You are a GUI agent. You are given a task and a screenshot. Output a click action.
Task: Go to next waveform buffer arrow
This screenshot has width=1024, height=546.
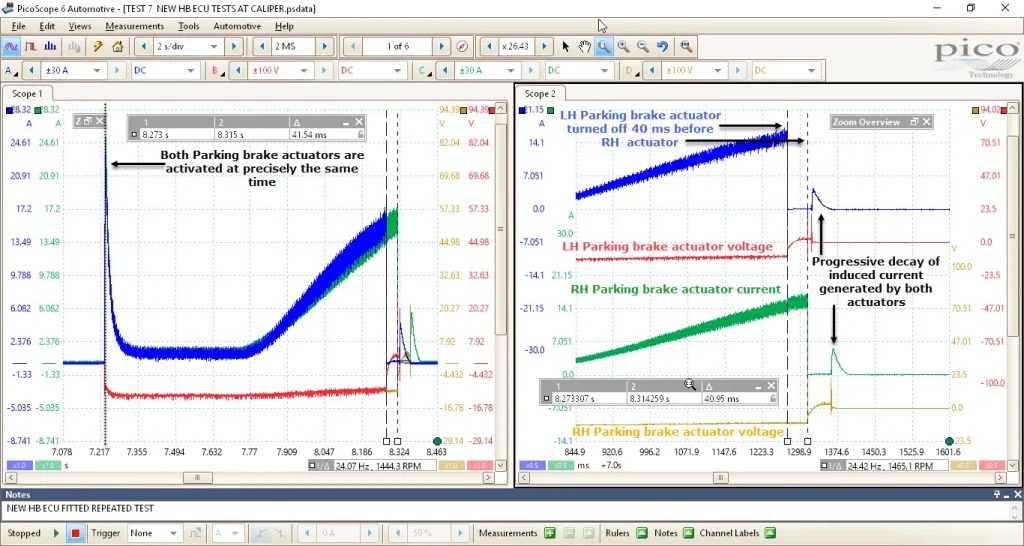click(441, 46)
